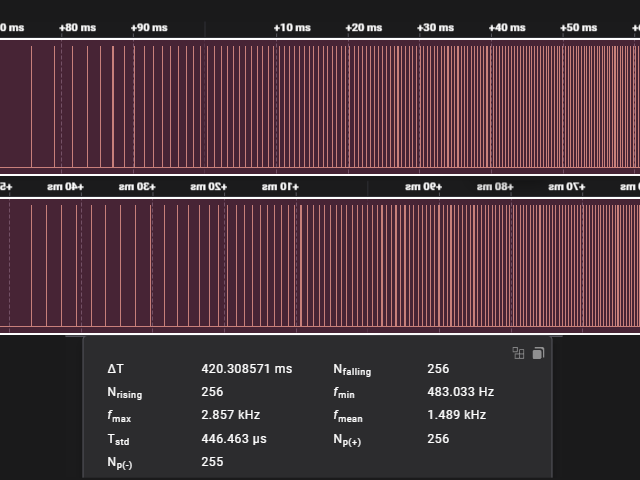Click the ΔT label
Viewport: 640px width, 480px height.
pos(115,369)
